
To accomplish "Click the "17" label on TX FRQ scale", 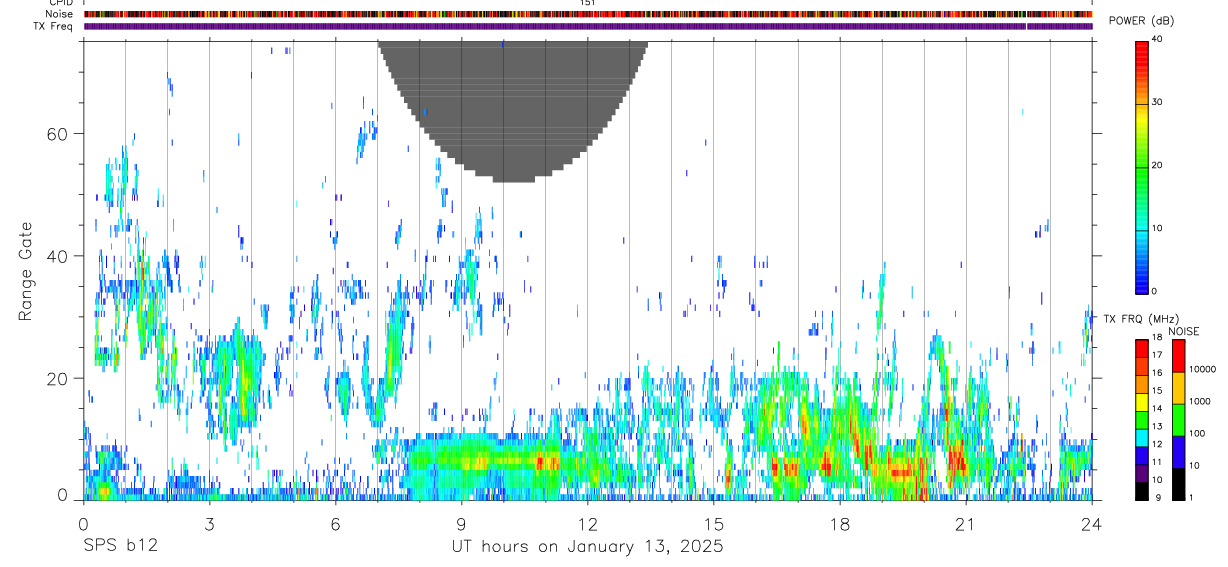I will 1158,355.
